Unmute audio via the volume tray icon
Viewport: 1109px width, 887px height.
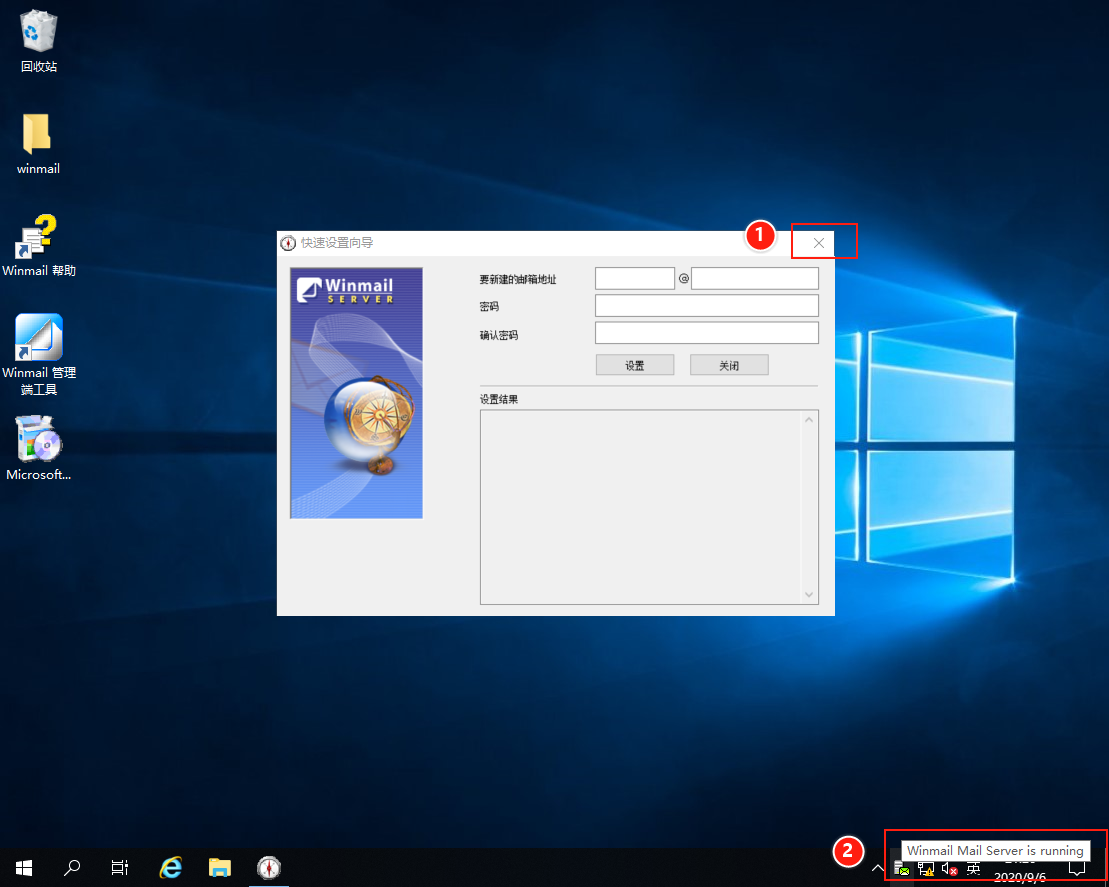pyautogui.click(x=948, y=868)
